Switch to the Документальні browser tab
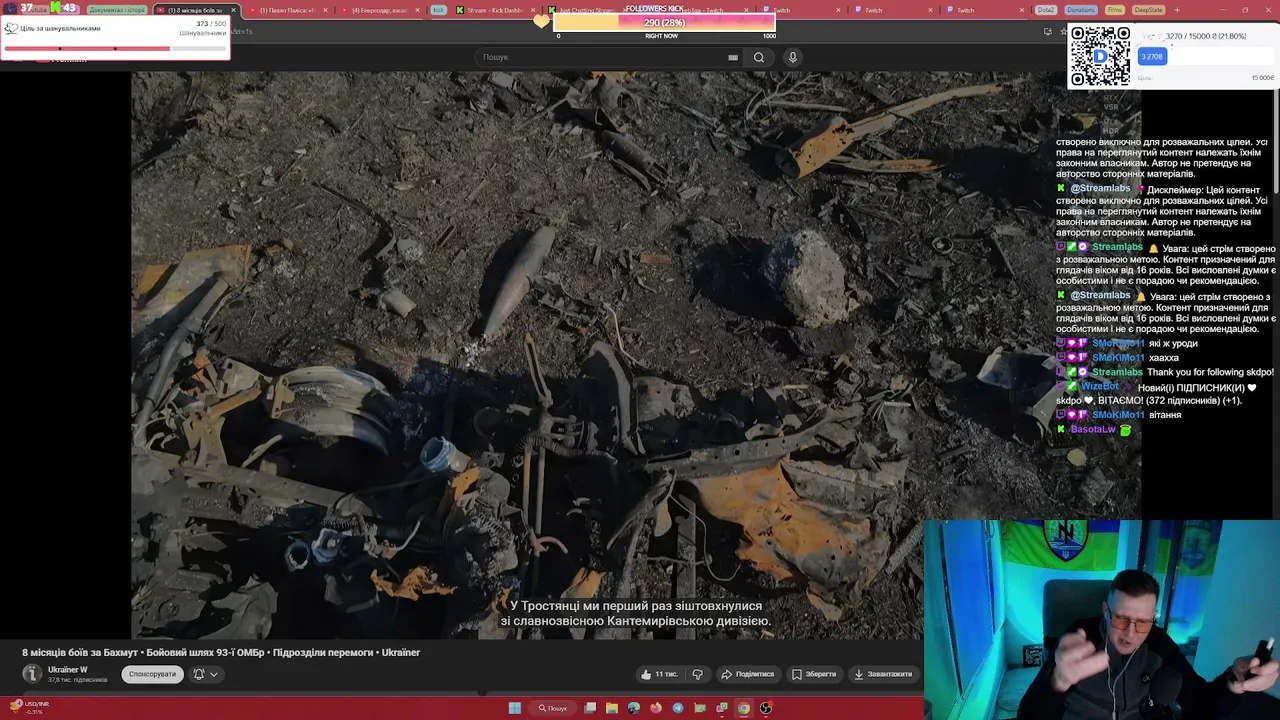Screen dimensions: 1280x720 point(116,10)
